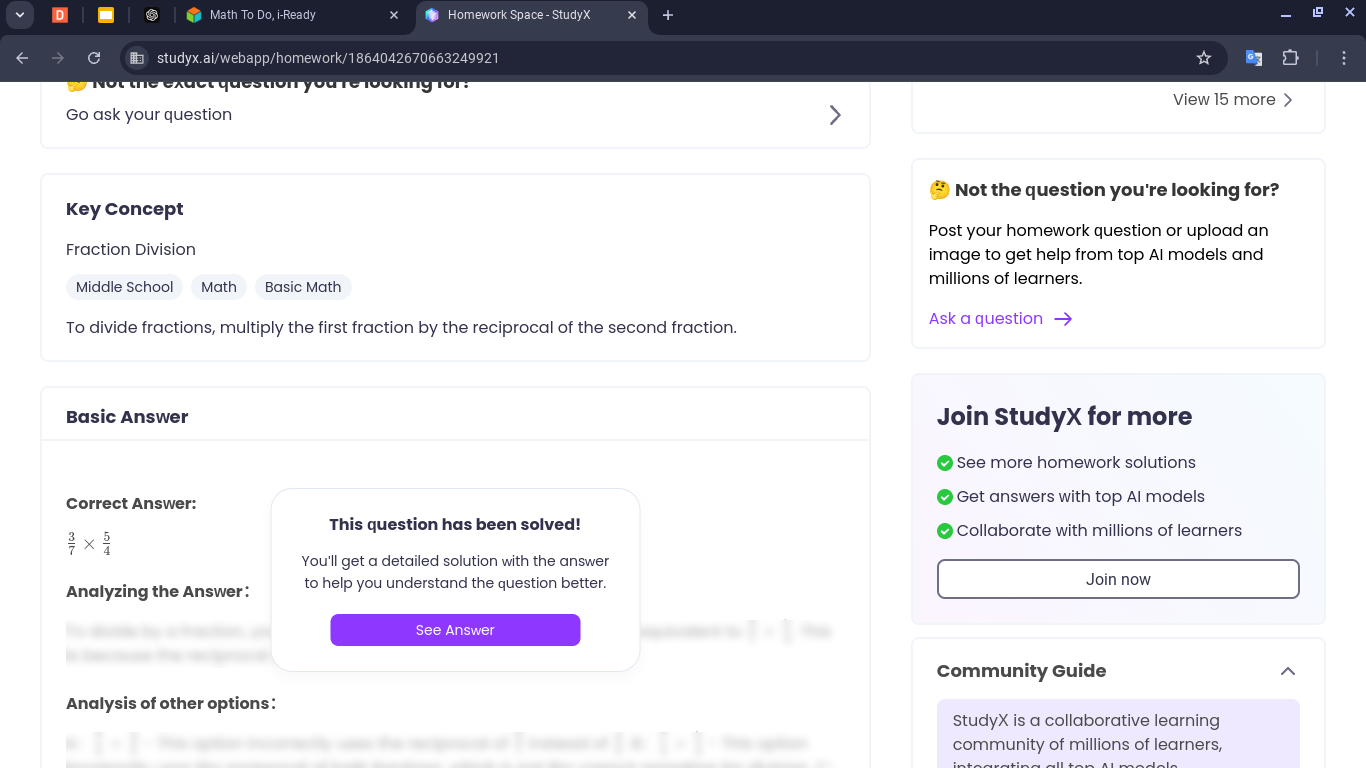Click the Correct Answer label
Image resolution: width=1366 pixels, height=768 pixels.
click(131, 503)
